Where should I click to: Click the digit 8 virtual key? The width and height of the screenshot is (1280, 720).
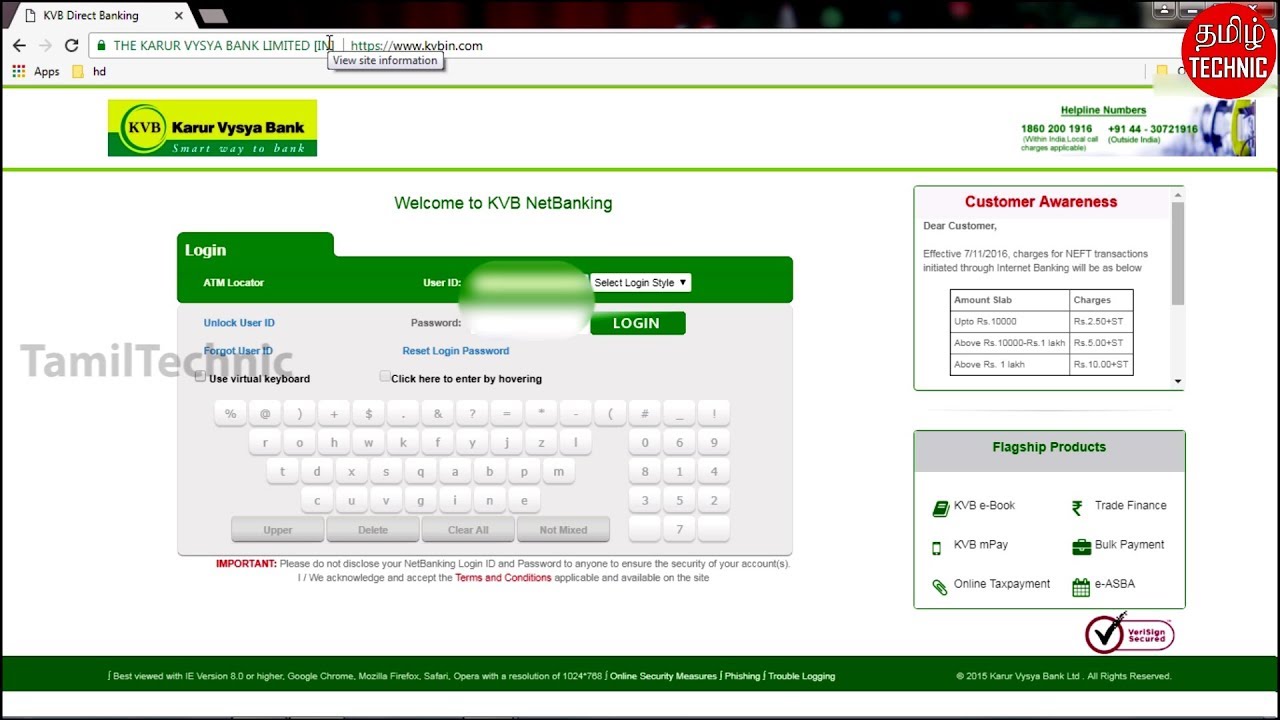(x=645, y=472)
